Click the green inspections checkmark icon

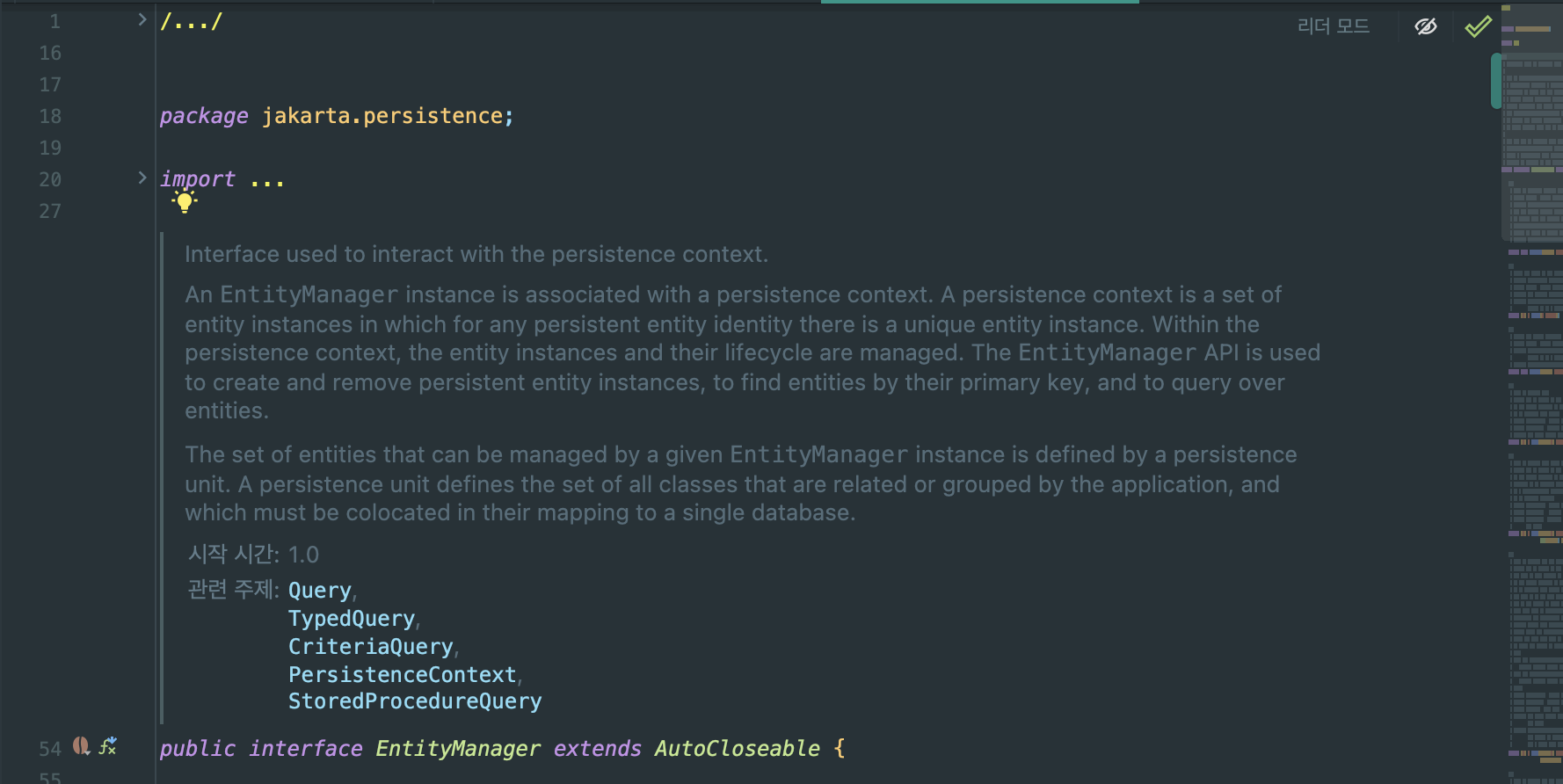[1478, 26]
